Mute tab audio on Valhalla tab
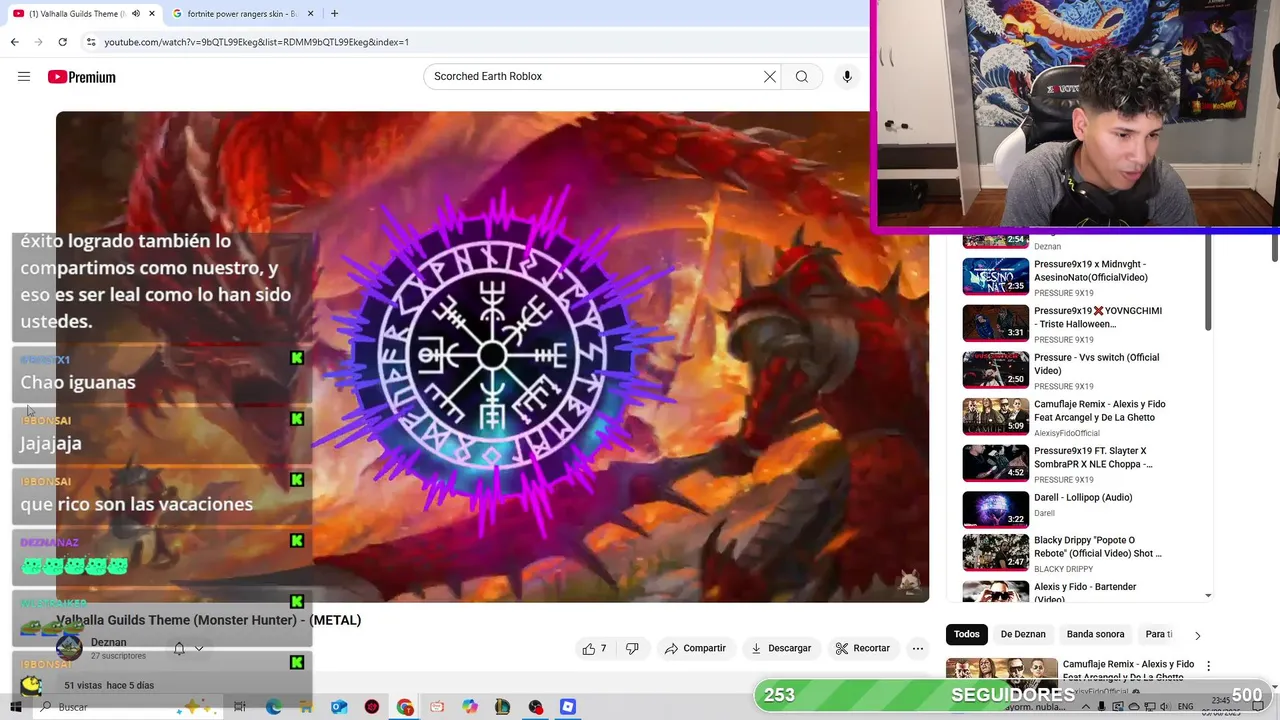The width and height of the screenshot is (1280, 720). coord(136,13)
